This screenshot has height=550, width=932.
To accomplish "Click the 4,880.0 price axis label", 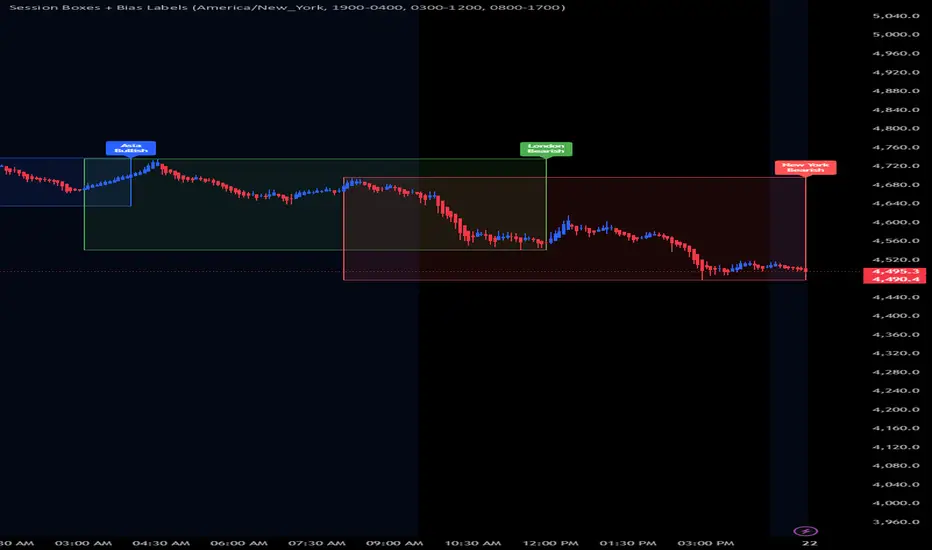I will (896, 91).
